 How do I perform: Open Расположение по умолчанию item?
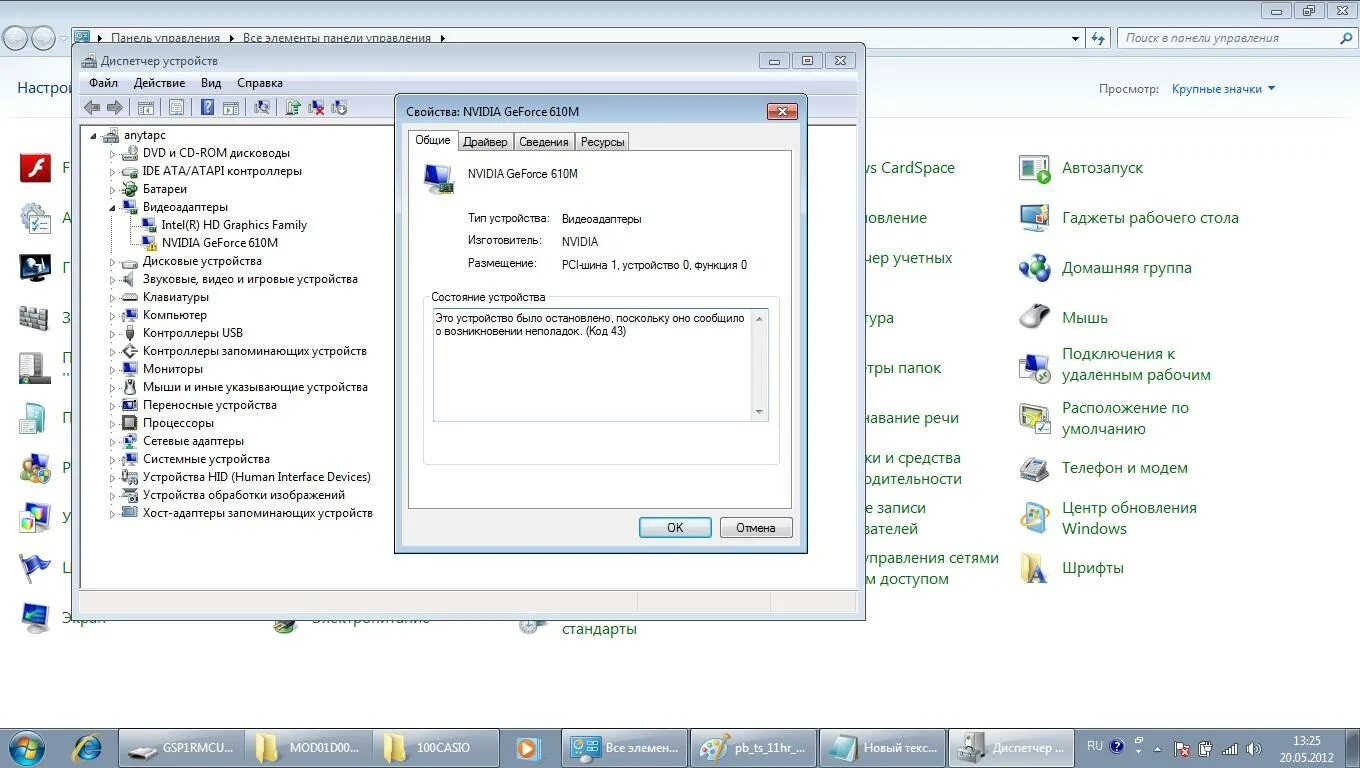click(1104, 418)
